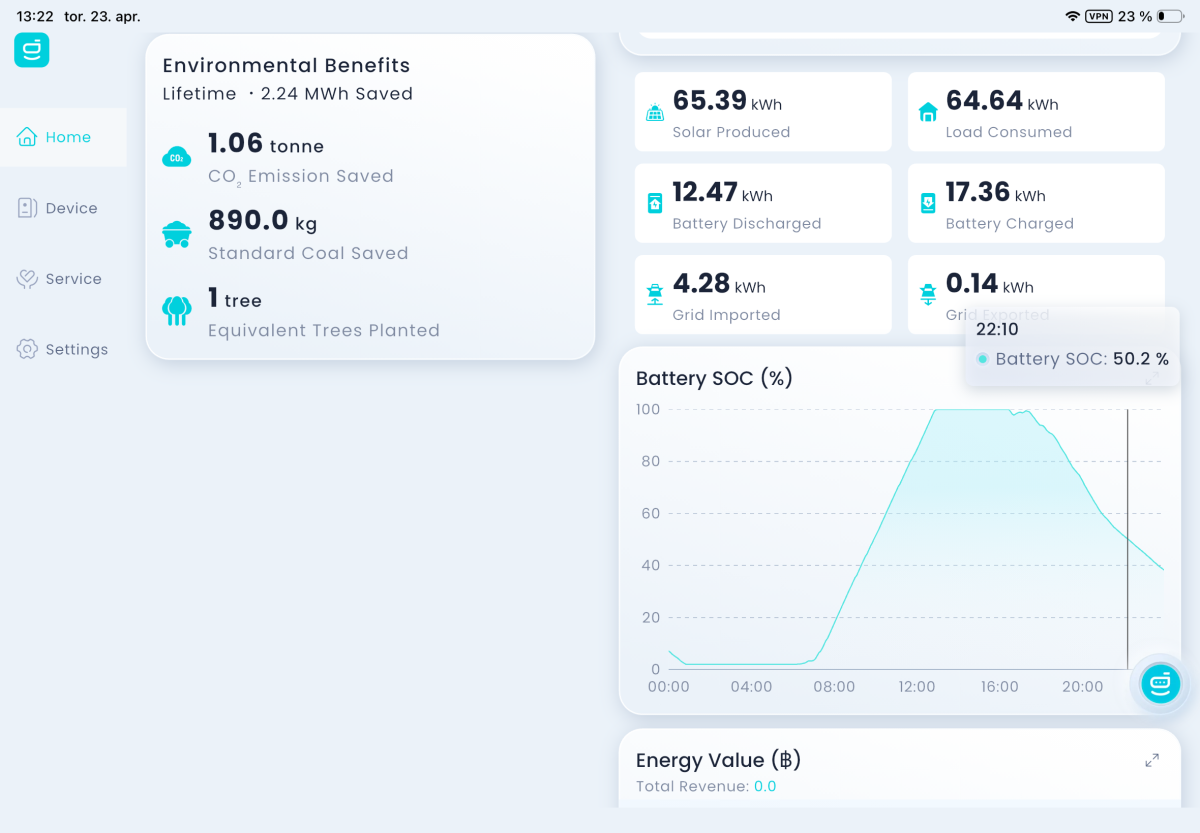Click the coal cart icon
This screenshot has width=1200, height=833.
[177, 234]
